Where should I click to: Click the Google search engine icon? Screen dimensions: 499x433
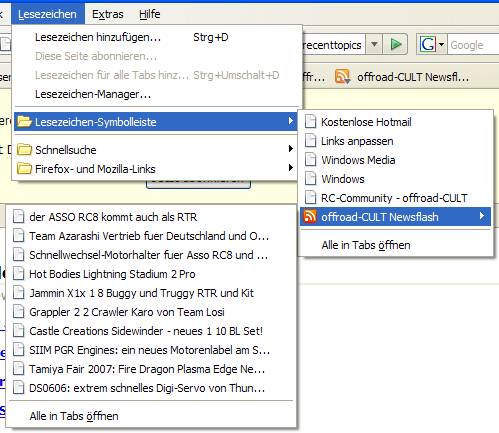pos(428,44)
